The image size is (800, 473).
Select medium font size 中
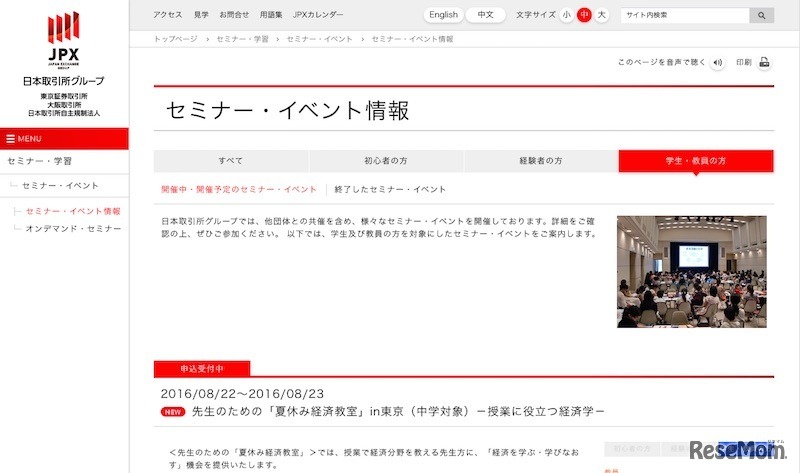click(584, 15)
